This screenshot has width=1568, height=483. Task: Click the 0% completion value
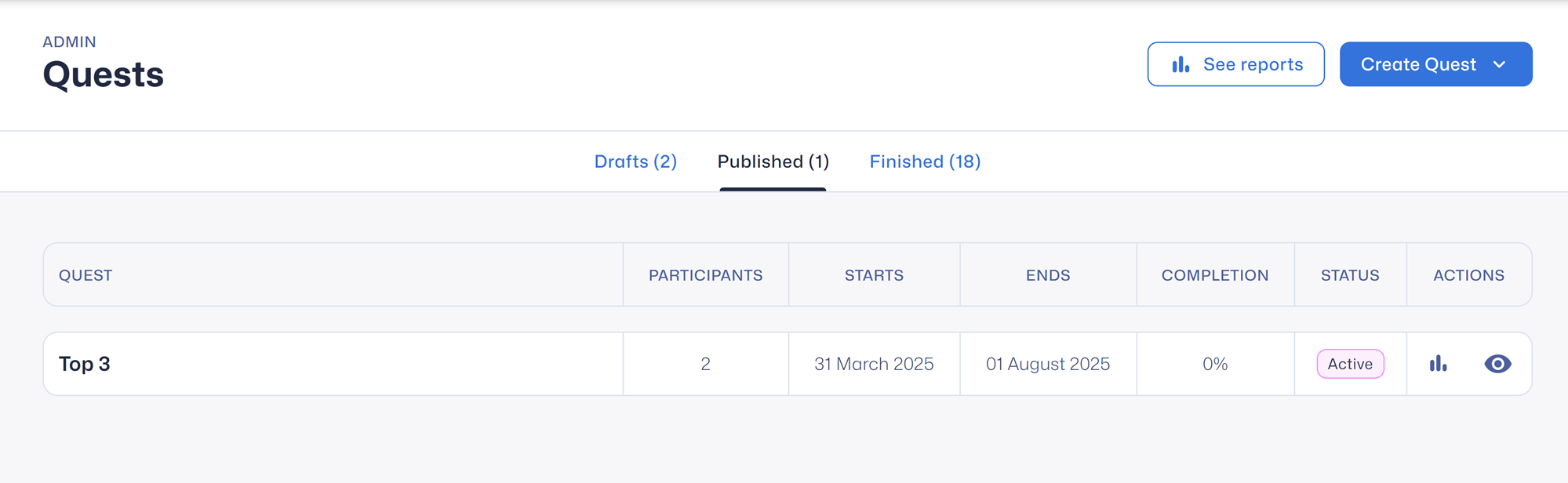1215,364
